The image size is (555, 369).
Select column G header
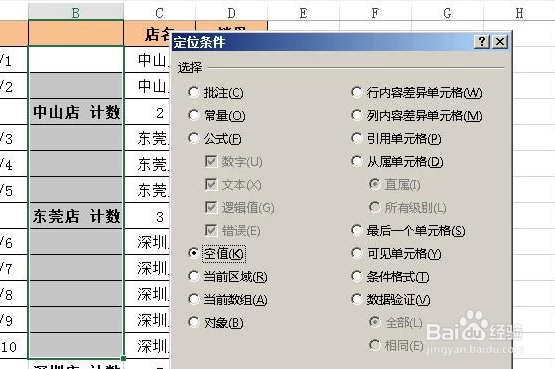coord(447,13)
